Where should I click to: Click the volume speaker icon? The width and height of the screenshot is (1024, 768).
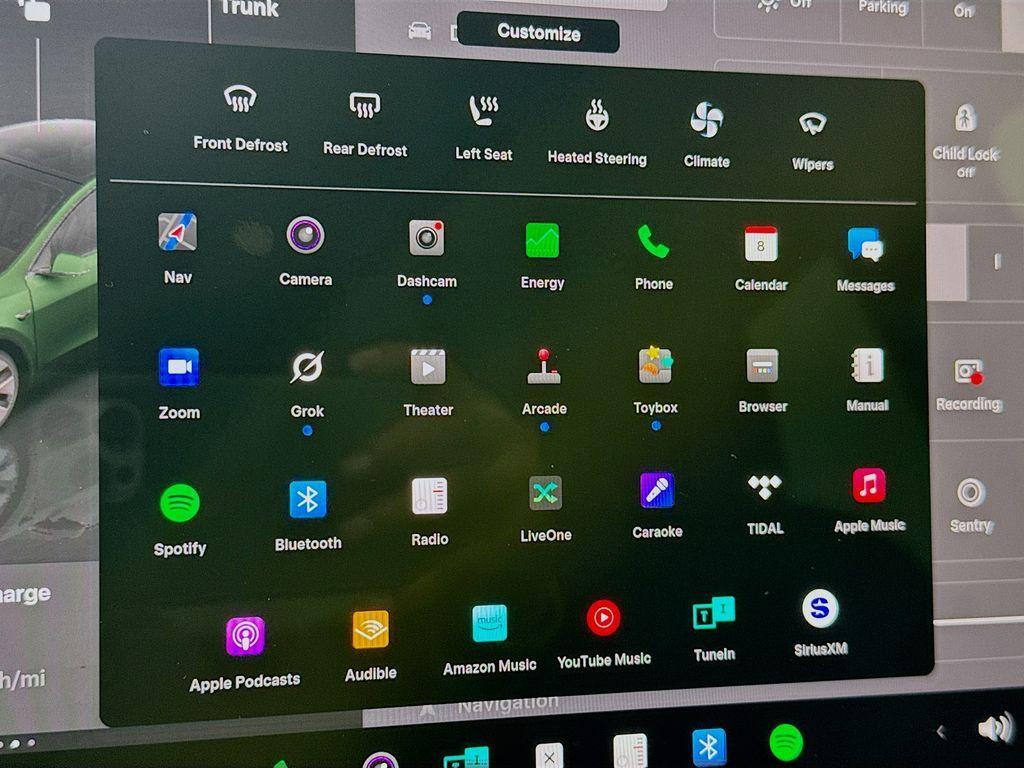coord(995,728)
